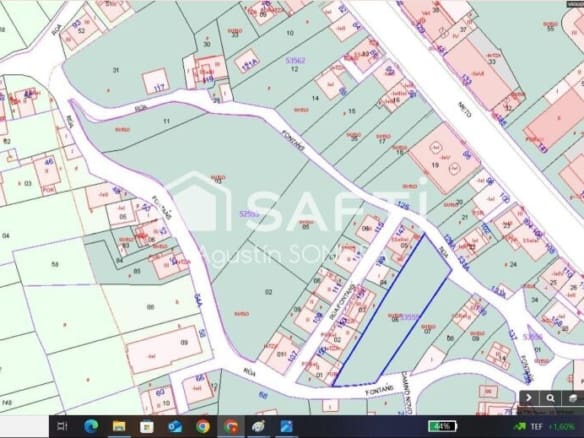Select parcel 31 on the cadastral map

(x=116, y=70)
